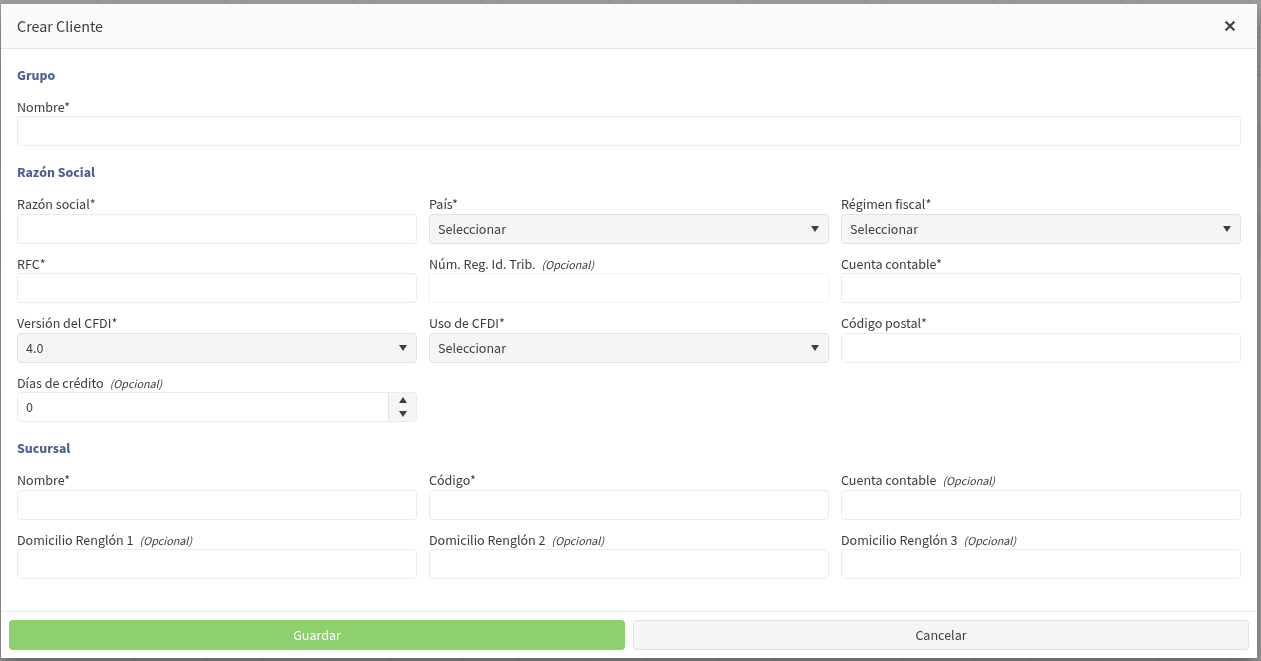The height and width of the screenshot is (661, 1261).
Task: Decrease Días de crédito with down arrow
Action: 403,414
